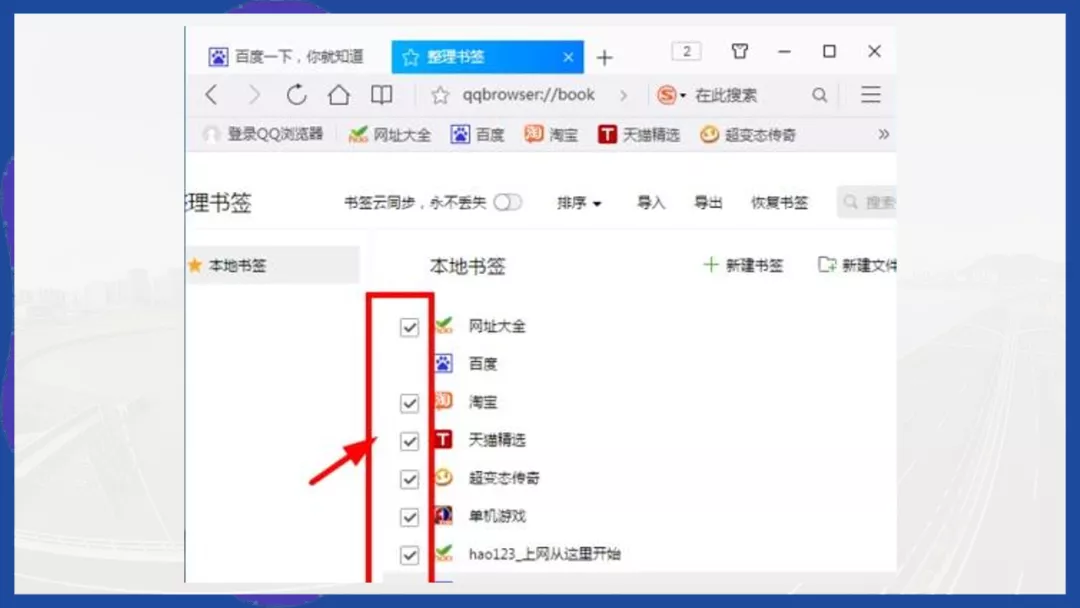Screen dimensions: 1080x608
Task: Click the 恢复书签 button
Action: pyautogui.click(x=779, y=202)
